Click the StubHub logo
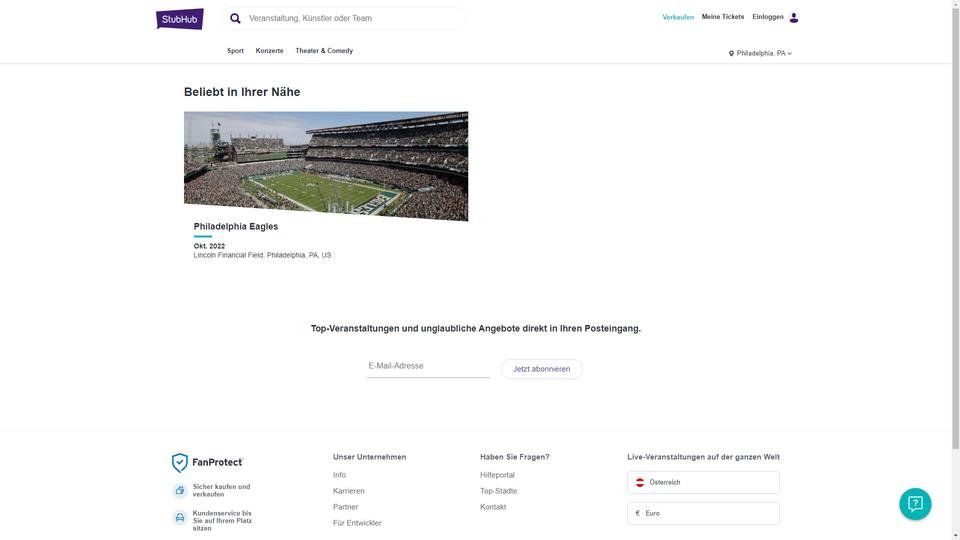This screenshot has width=960, height=540. pos(179,19)
